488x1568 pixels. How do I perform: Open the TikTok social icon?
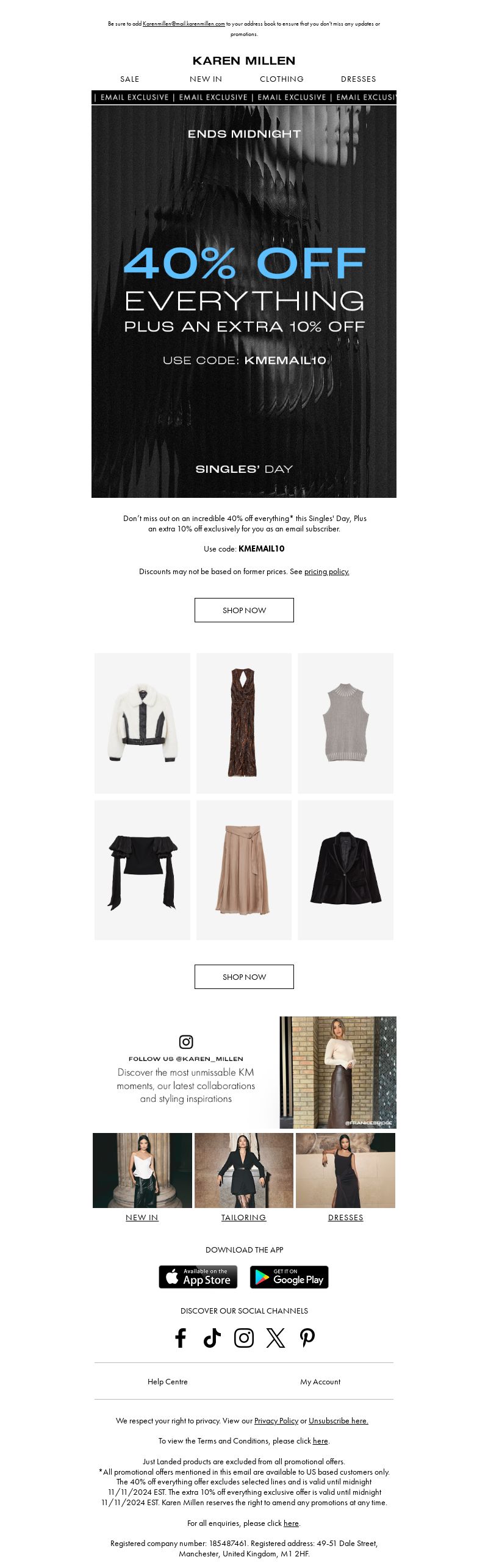click(212, 1338)
